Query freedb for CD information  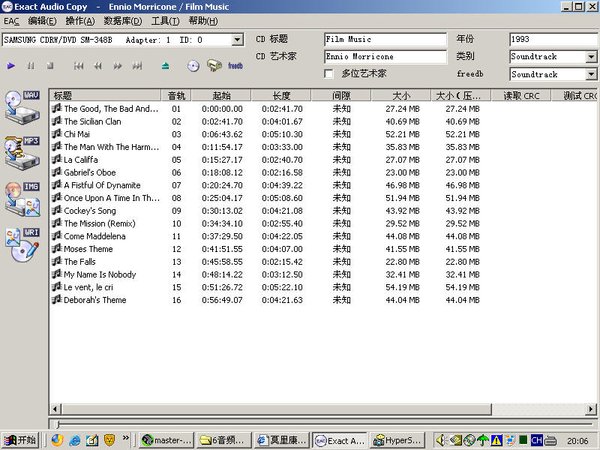pyautogui.click(x=235, y=66)
